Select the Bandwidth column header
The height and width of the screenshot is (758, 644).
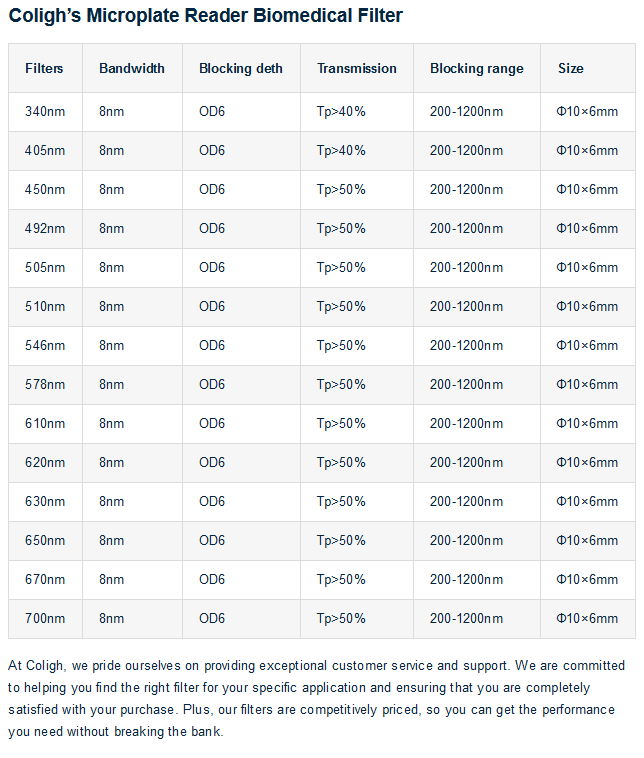tap(132, 69)
